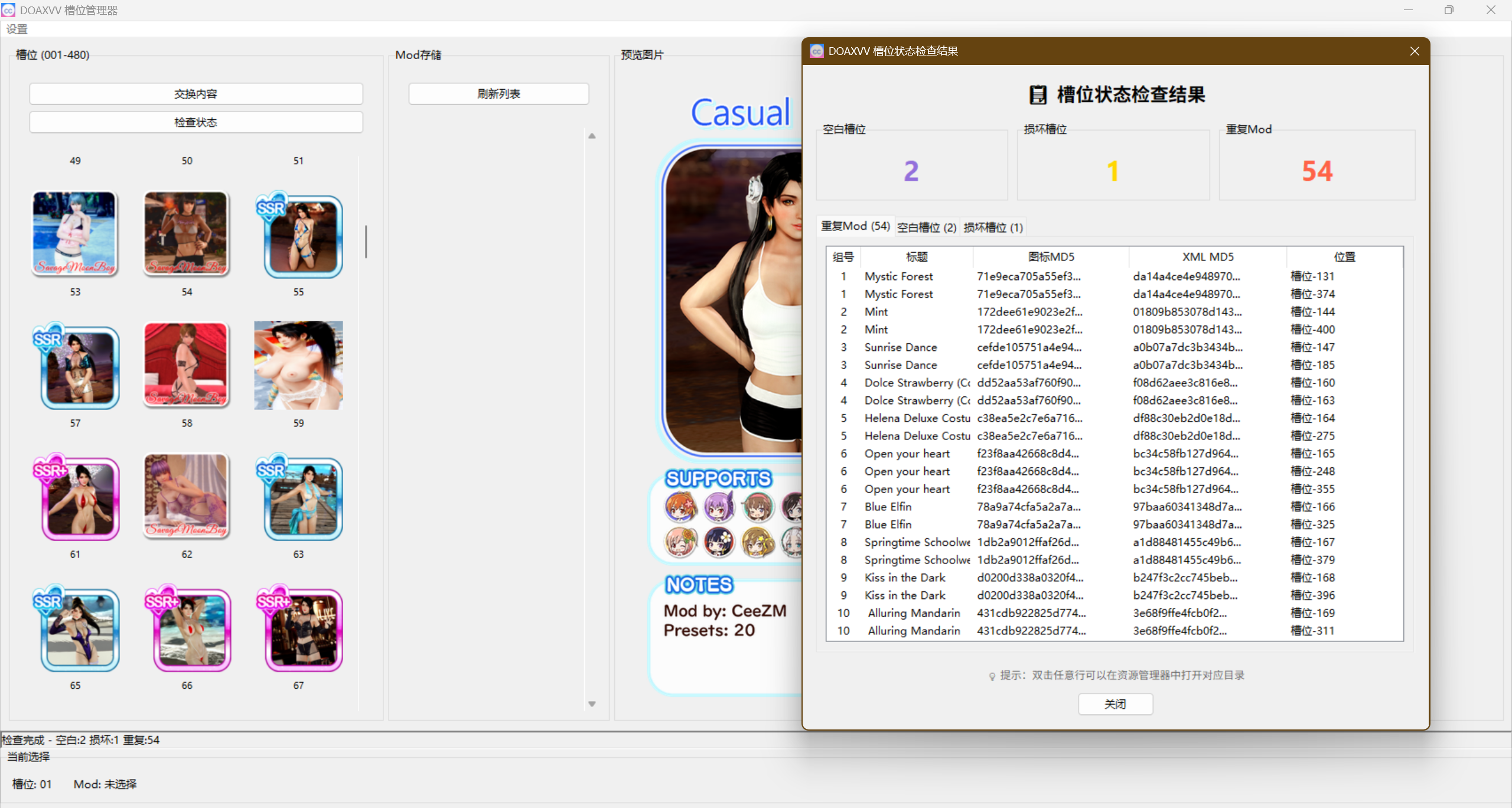Select the Mint row at 槽位-144

click(1115, 312)
